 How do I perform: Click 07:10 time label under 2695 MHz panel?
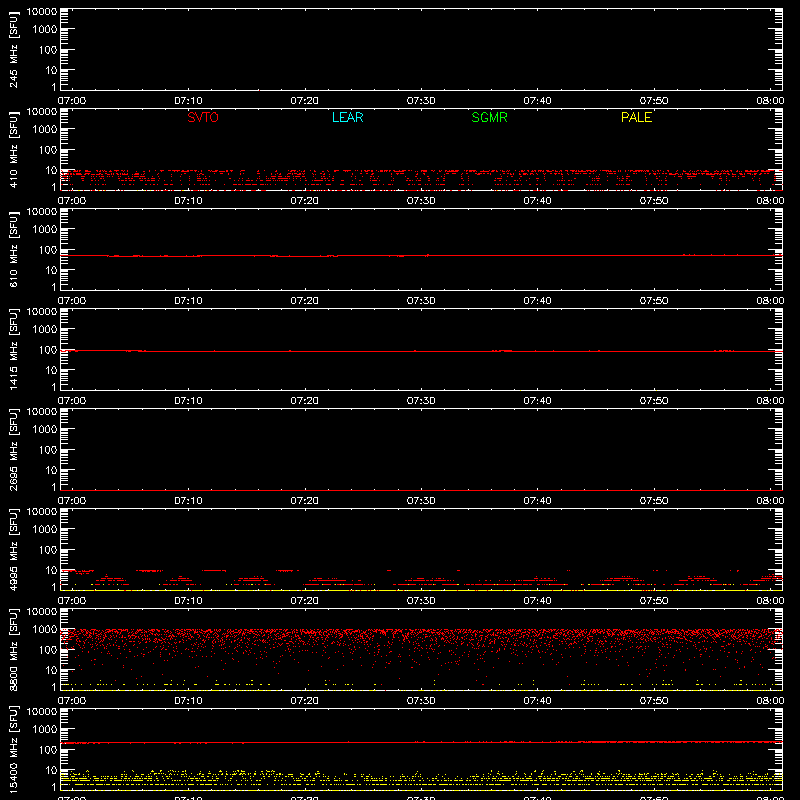coord(188,501)
